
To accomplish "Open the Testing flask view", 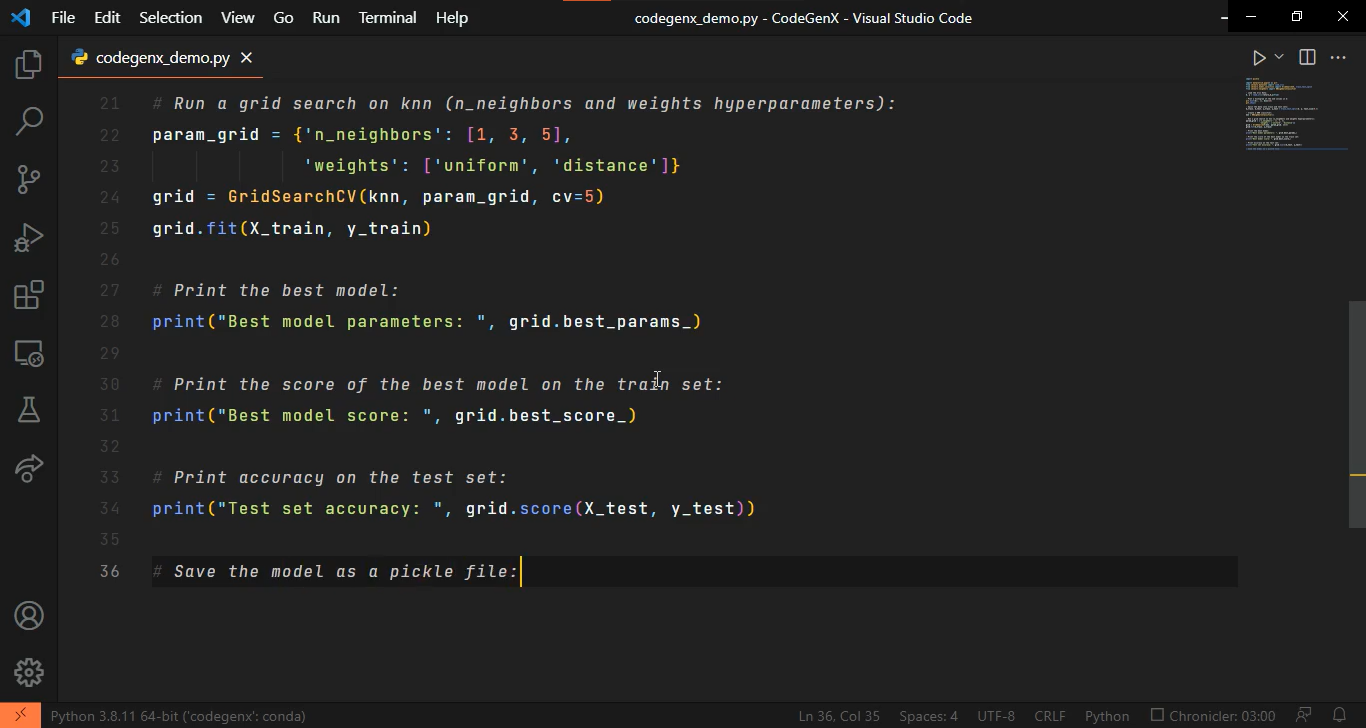I will pyautogui.click(x=29, y=409).
